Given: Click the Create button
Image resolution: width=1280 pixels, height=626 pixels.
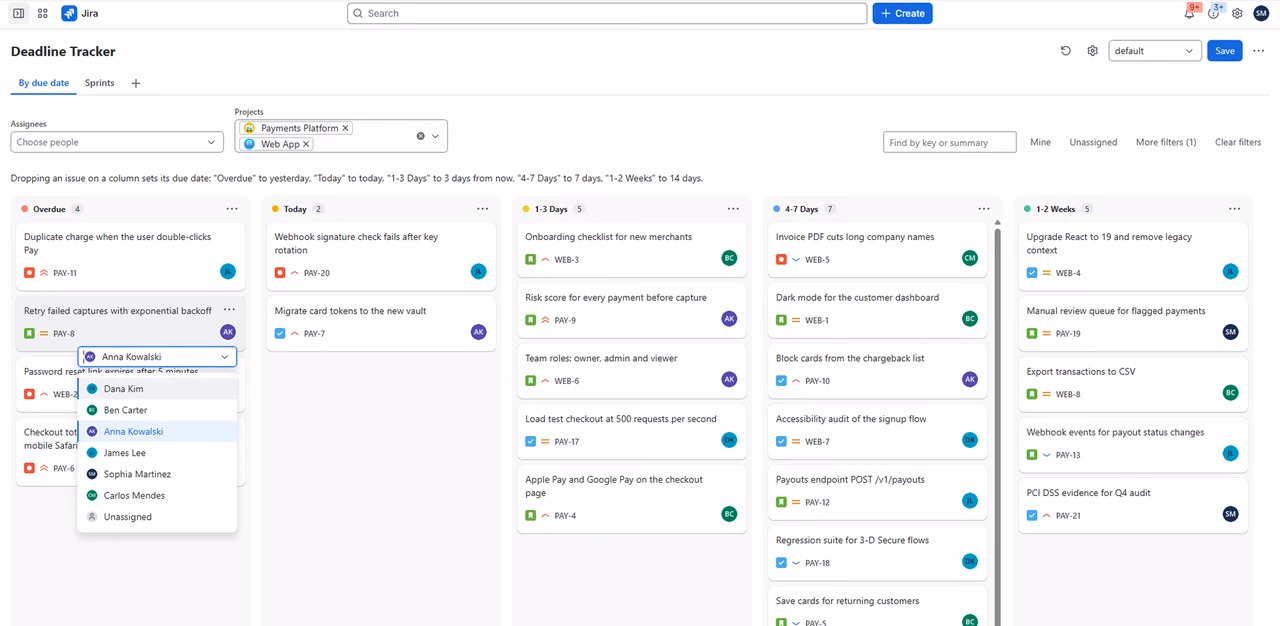Looking at the screenshot, I should pos(902,13).
